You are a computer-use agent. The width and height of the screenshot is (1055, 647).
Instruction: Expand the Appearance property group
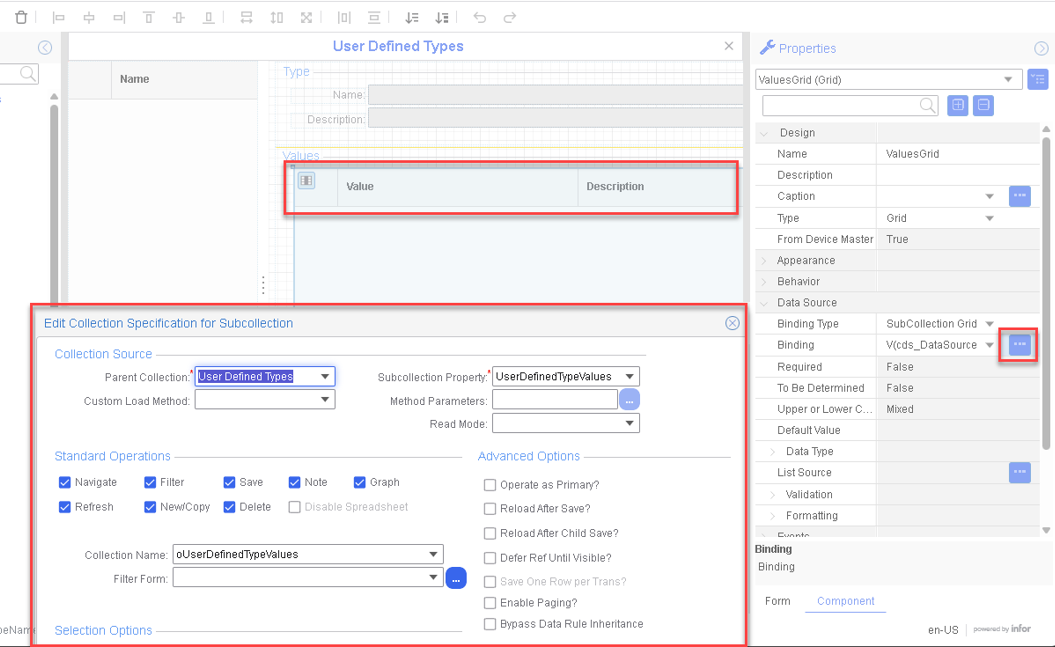764,260
